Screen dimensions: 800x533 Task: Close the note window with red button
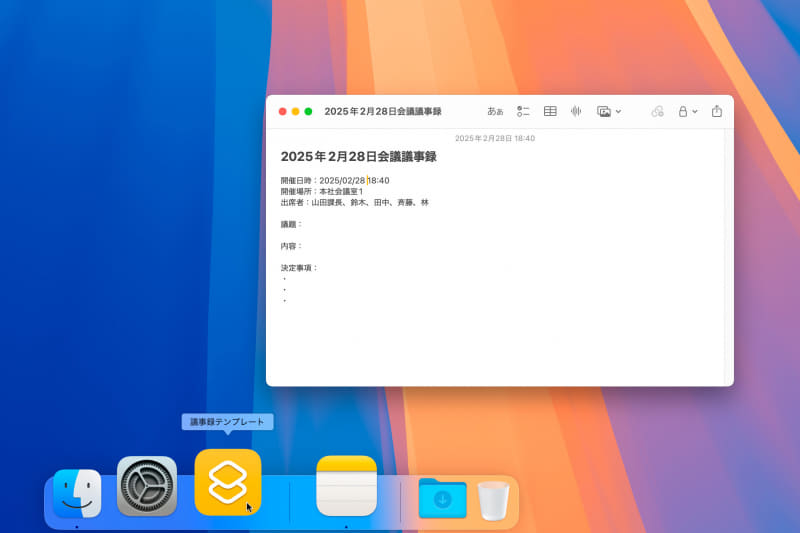283,111
